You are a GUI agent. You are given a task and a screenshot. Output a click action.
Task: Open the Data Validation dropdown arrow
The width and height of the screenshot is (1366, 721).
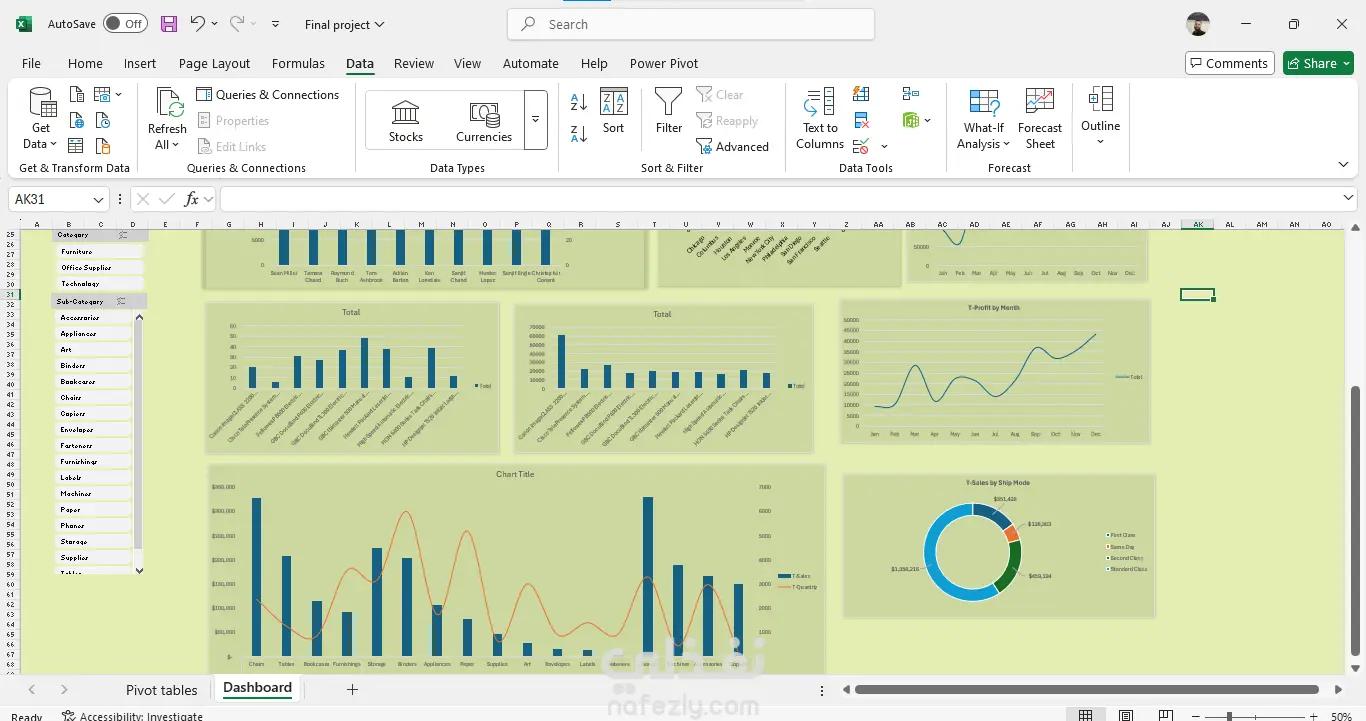(x=884, y=147)
